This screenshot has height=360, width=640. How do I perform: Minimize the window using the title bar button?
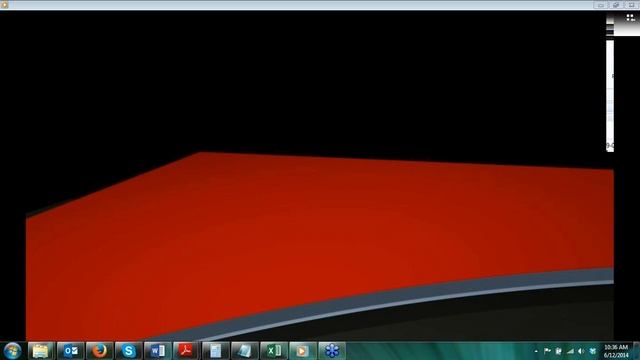click(601, 5)
